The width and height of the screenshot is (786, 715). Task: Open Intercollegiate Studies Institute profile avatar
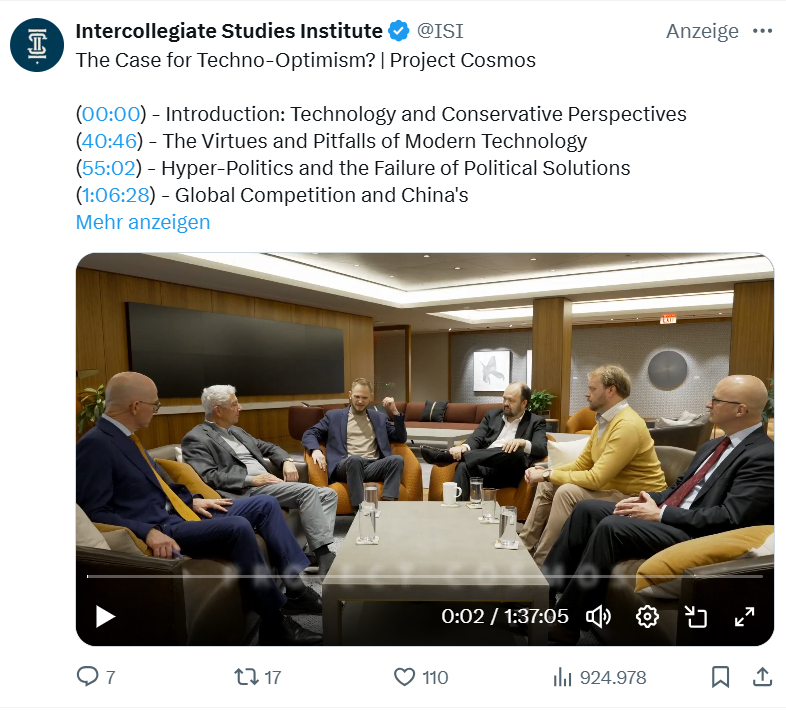pyautogui.click(x=37, y=45)
